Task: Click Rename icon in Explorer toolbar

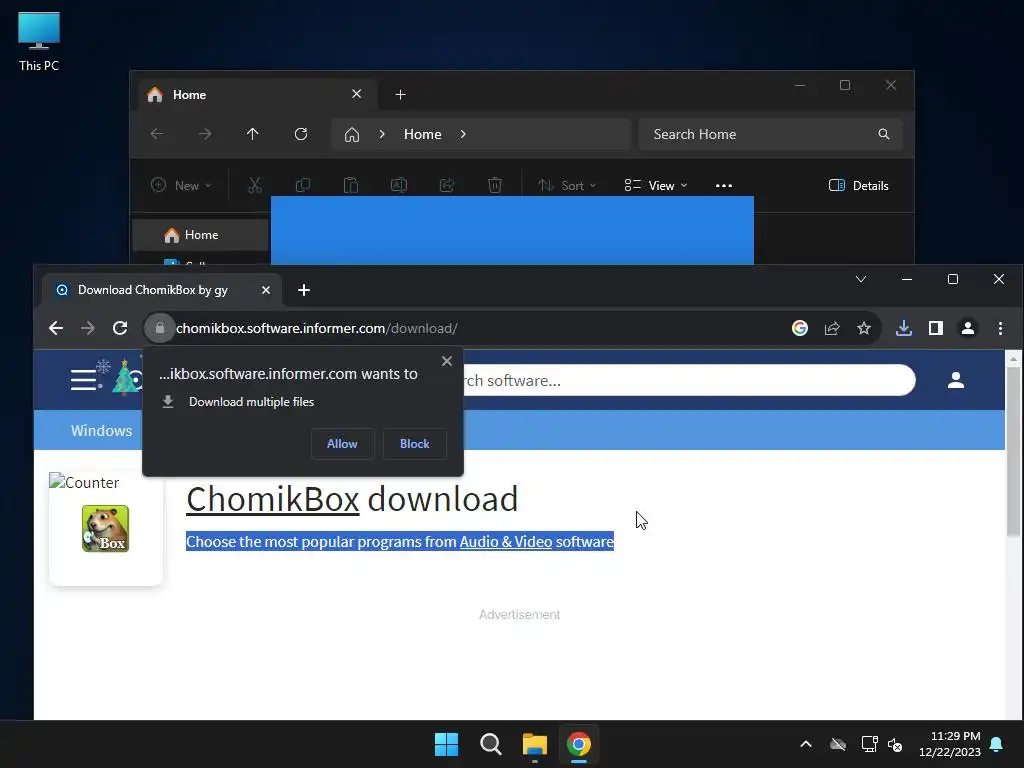Action: click(398, 185)
